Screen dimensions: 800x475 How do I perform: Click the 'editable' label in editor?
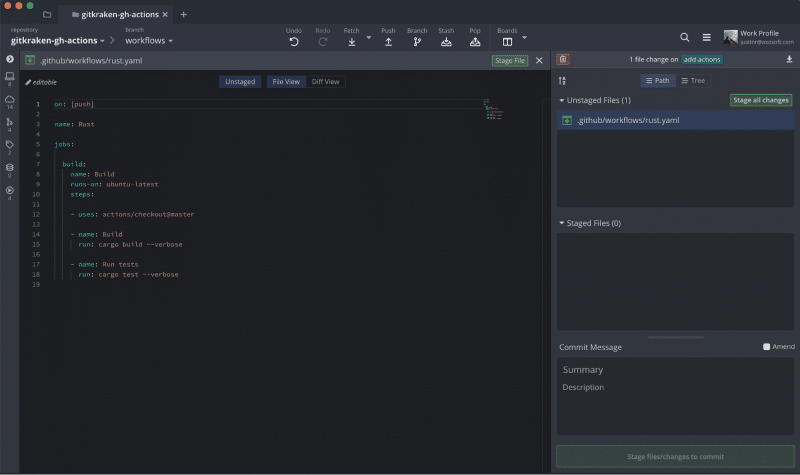point(41,82)
